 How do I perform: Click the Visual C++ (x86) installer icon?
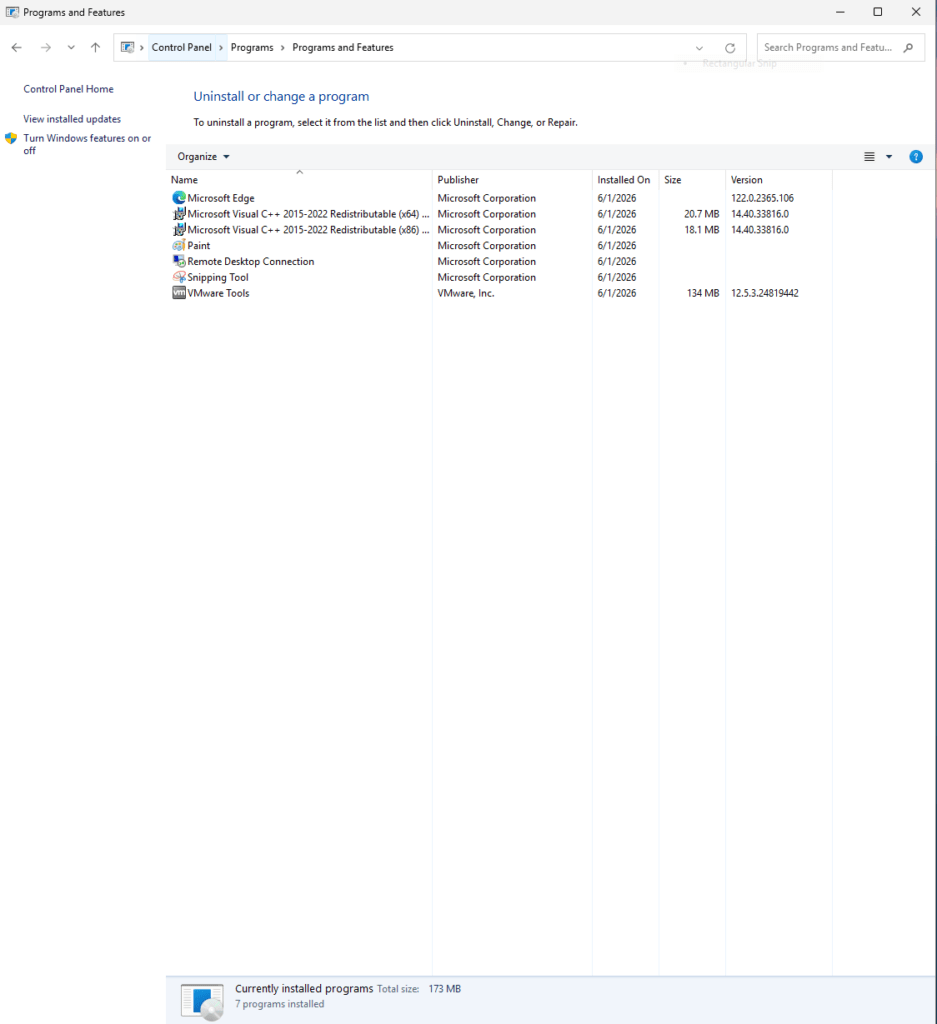pyautogui.click(x=179, y=230)
